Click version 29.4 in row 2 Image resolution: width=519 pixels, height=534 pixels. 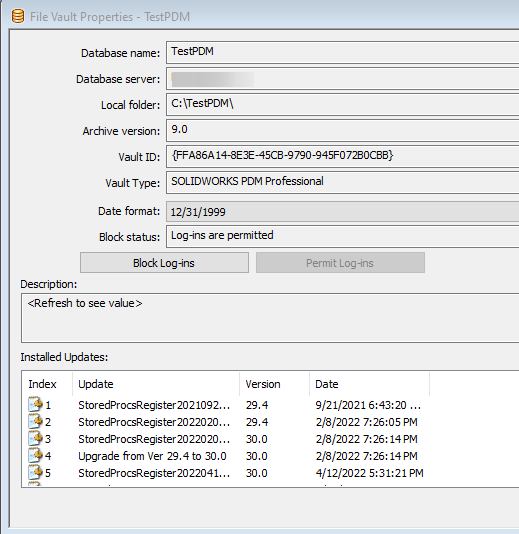257,422
